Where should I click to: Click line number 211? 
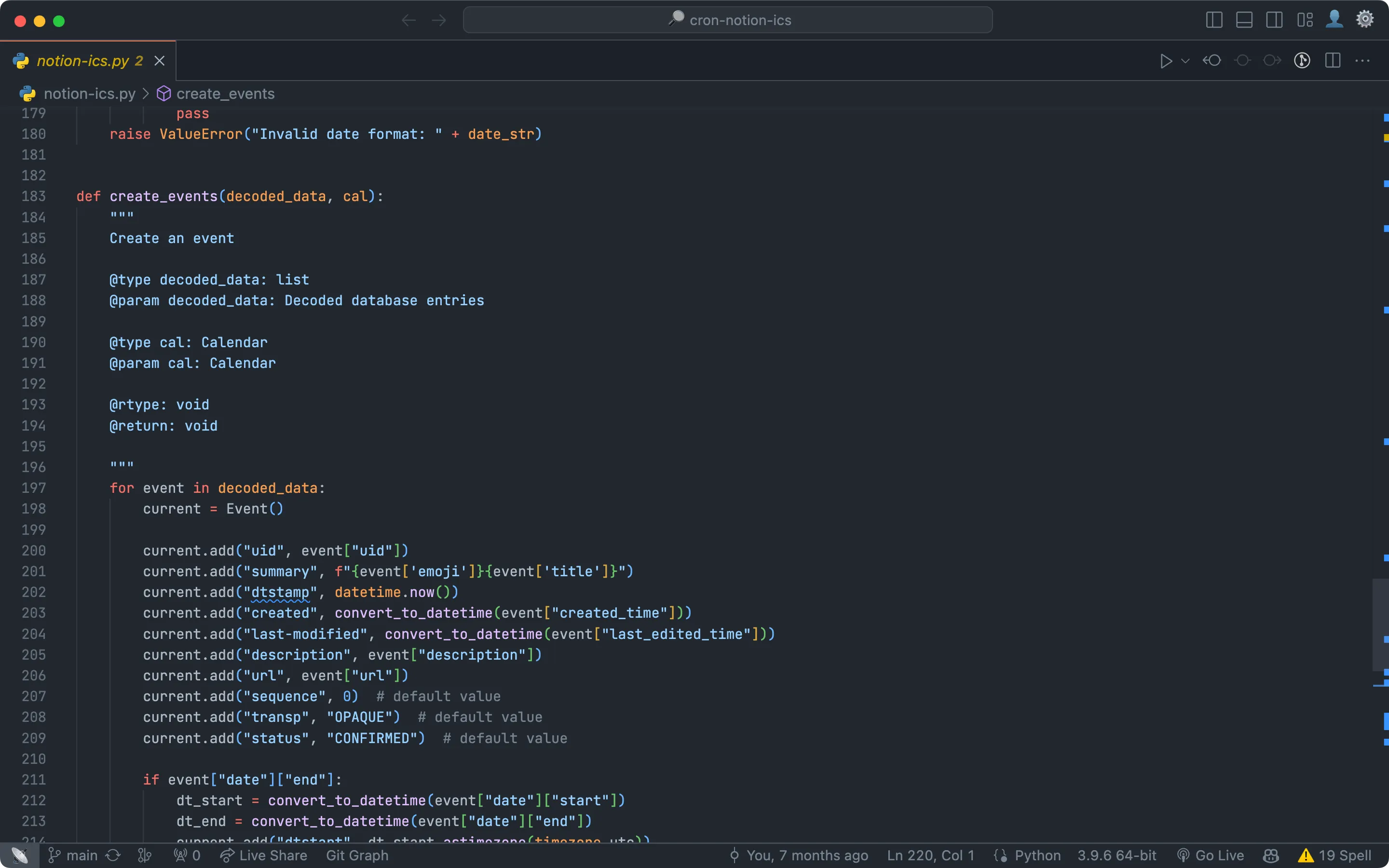[x=33, y=780]
